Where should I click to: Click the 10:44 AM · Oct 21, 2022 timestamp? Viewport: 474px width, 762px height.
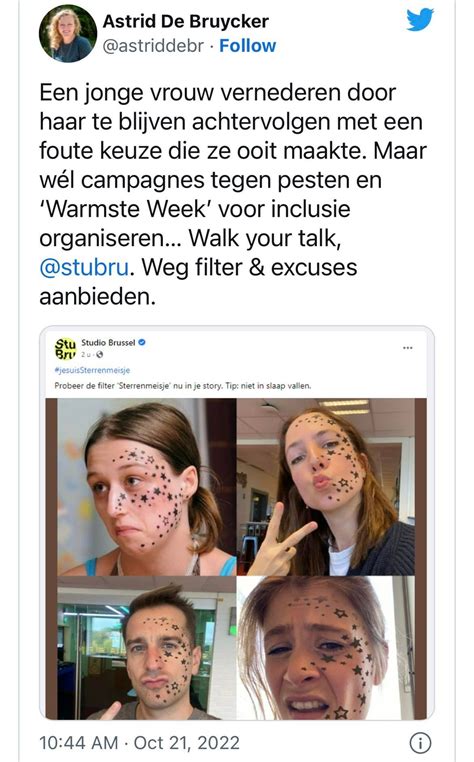[140, 743]
